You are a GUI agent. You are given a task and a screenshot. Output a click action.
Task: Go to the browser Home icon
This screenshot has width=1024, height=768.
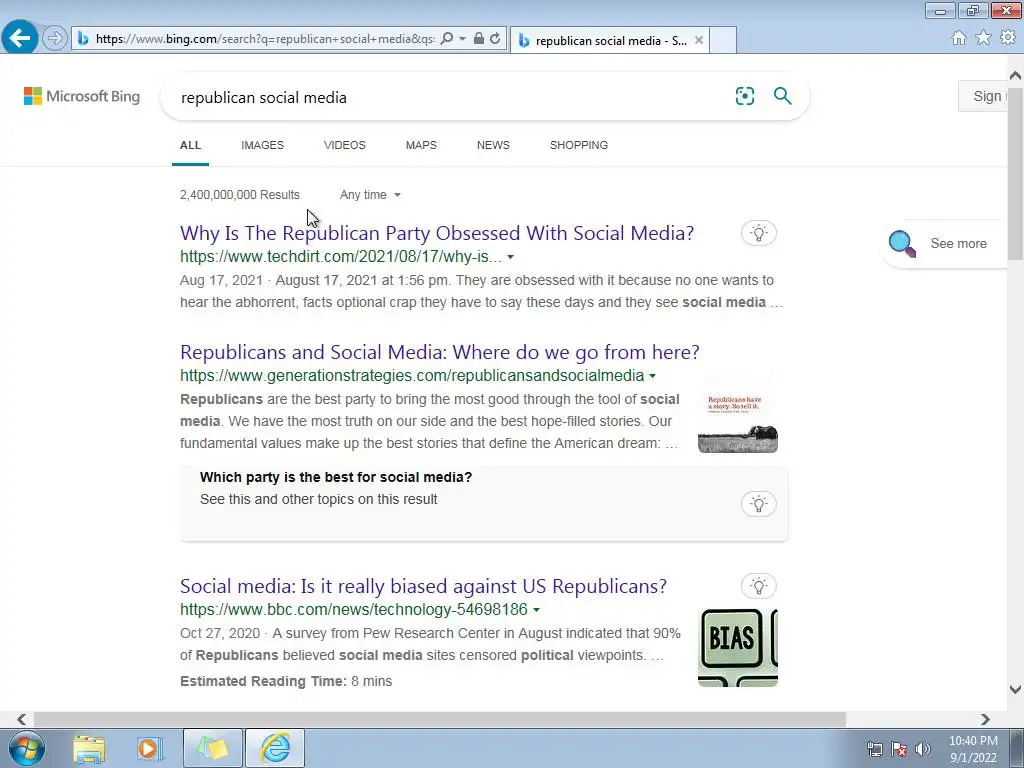point(959,38)
